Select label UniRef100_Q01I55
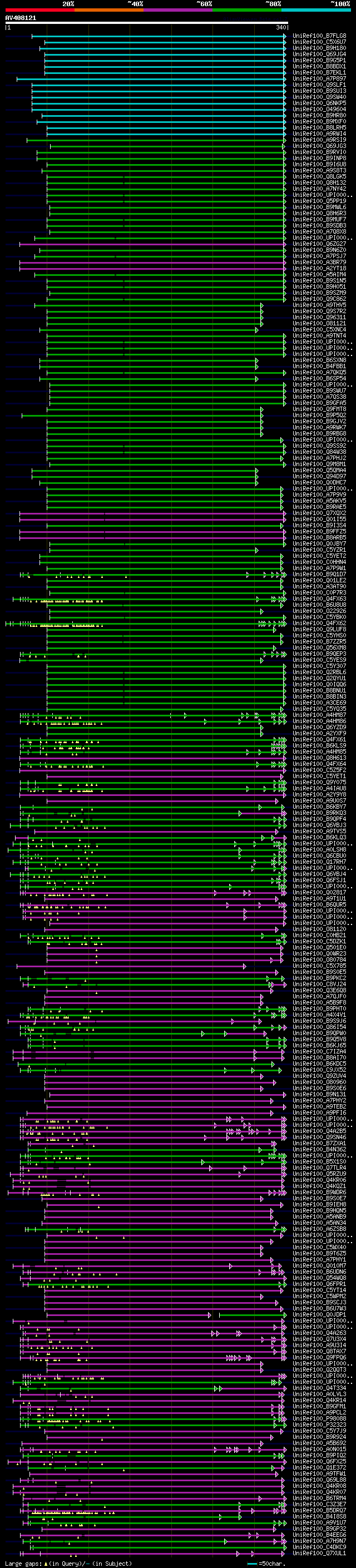The image size is (356, 1568). coord(319,519)
